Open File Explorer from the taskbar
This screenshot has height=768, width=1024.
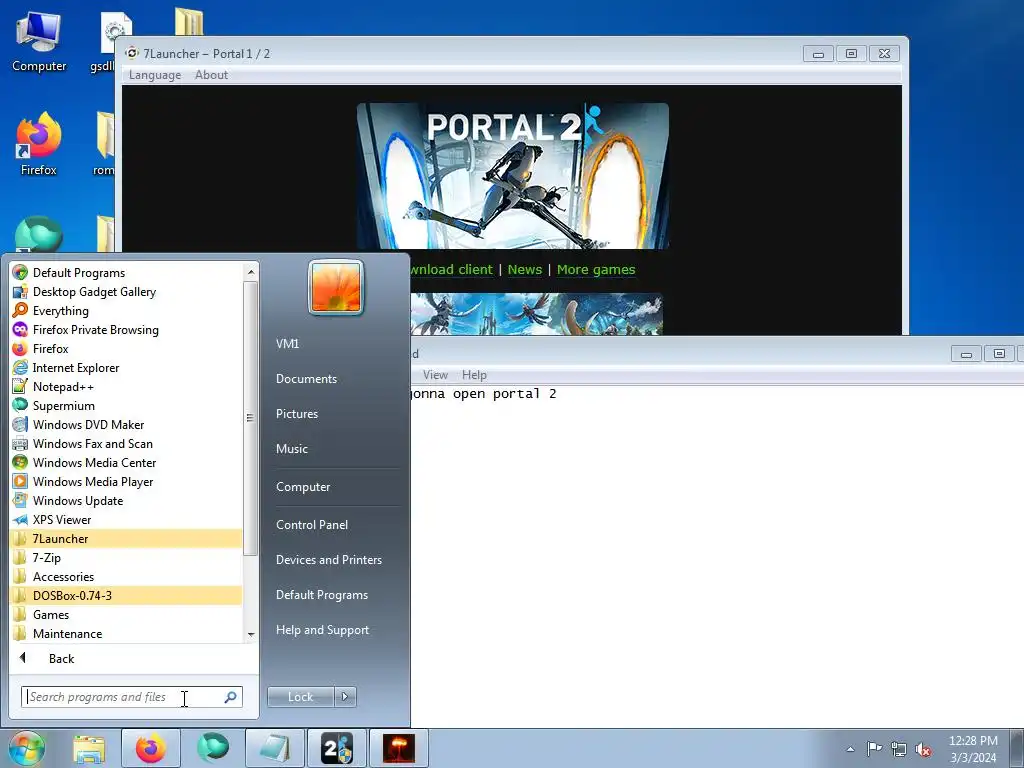(x=89, y=748)
